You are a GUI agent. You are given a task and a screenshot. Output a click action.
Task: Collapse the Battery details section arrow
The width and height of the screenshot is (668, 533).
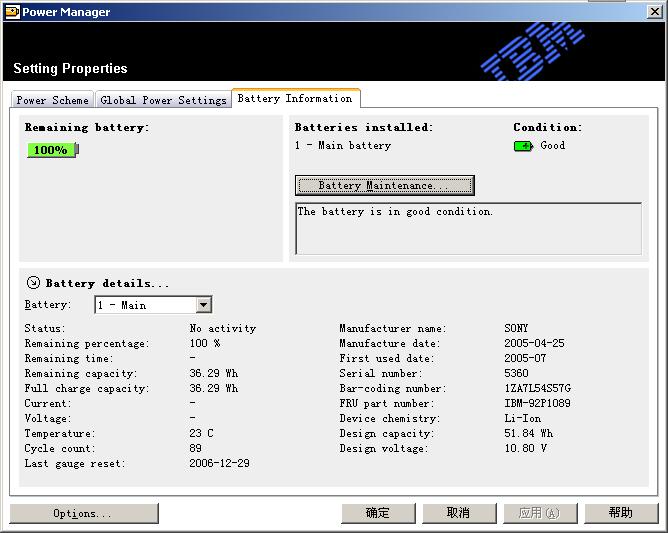(33, 283)
